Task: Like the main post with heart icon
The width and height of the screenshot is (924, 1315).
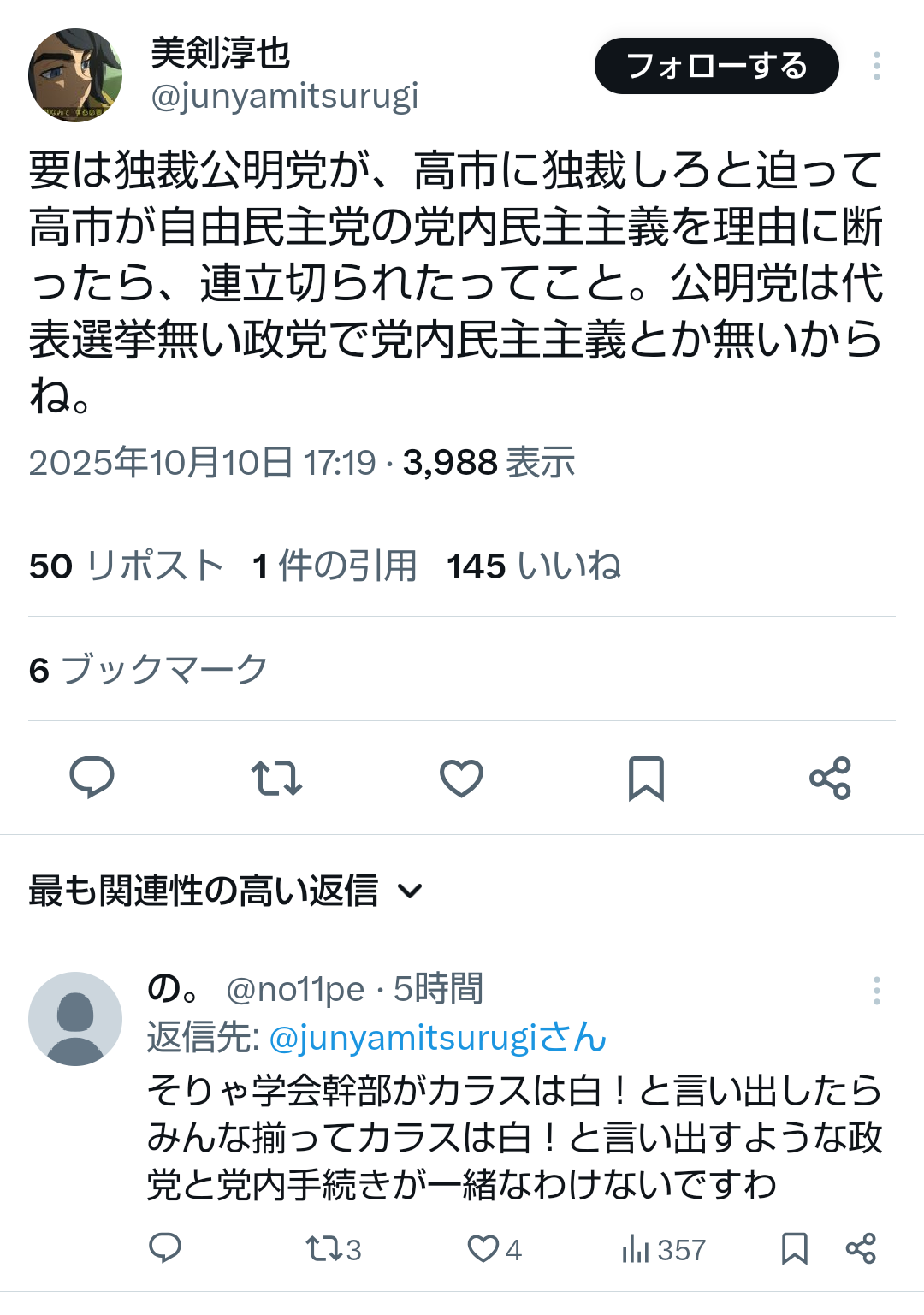Action: (x=461, y=778)
